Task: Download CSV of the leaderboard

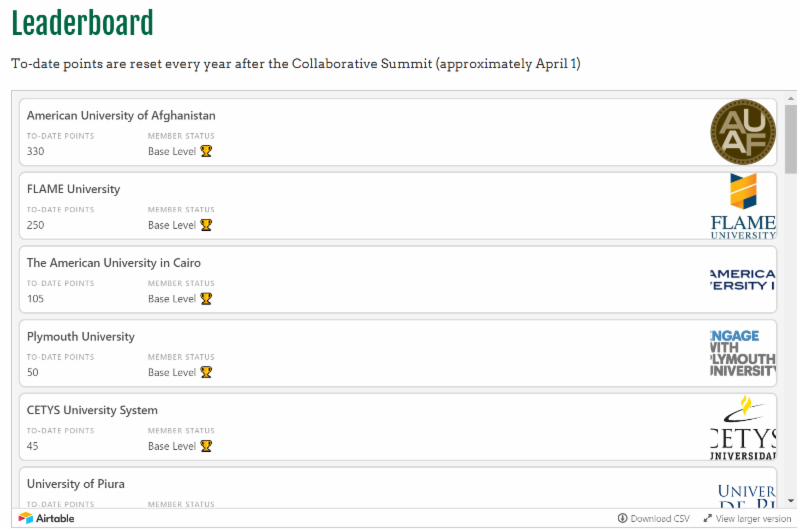Action: point(654,518)
